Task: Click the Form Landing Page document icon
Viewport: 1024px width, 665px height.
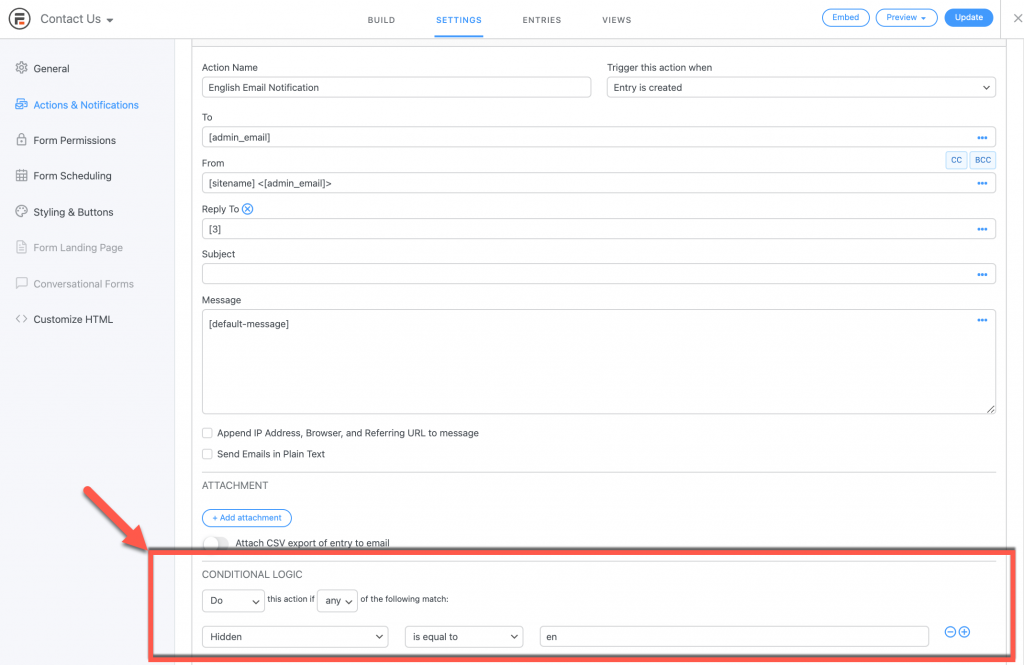Action: pos(22,248)
